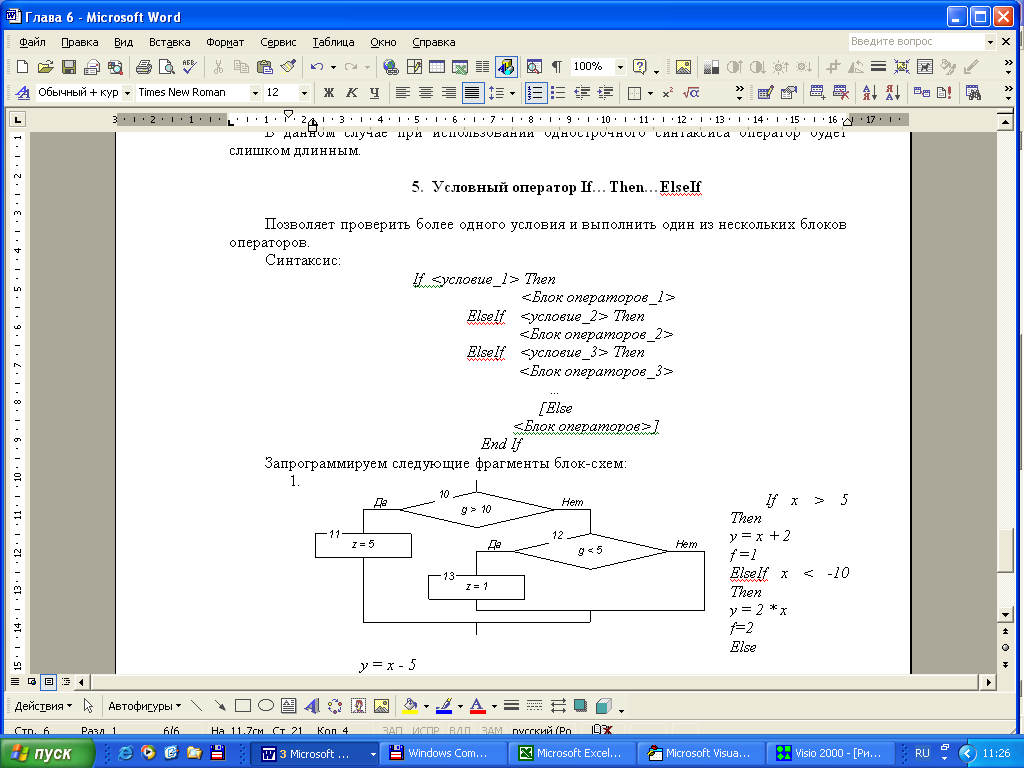
Task: Select the Arrow drawing tool
Action: [x=219, y=706]
